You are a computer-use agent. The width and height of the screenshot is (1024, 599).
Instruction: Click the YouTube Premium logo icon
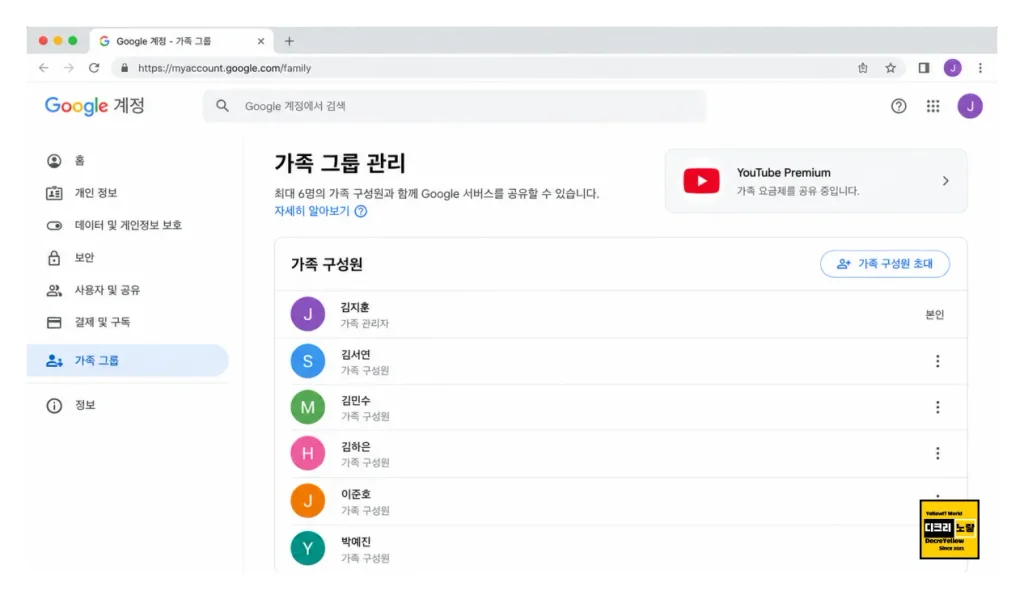pyautogui.click(x=701, y=181)
